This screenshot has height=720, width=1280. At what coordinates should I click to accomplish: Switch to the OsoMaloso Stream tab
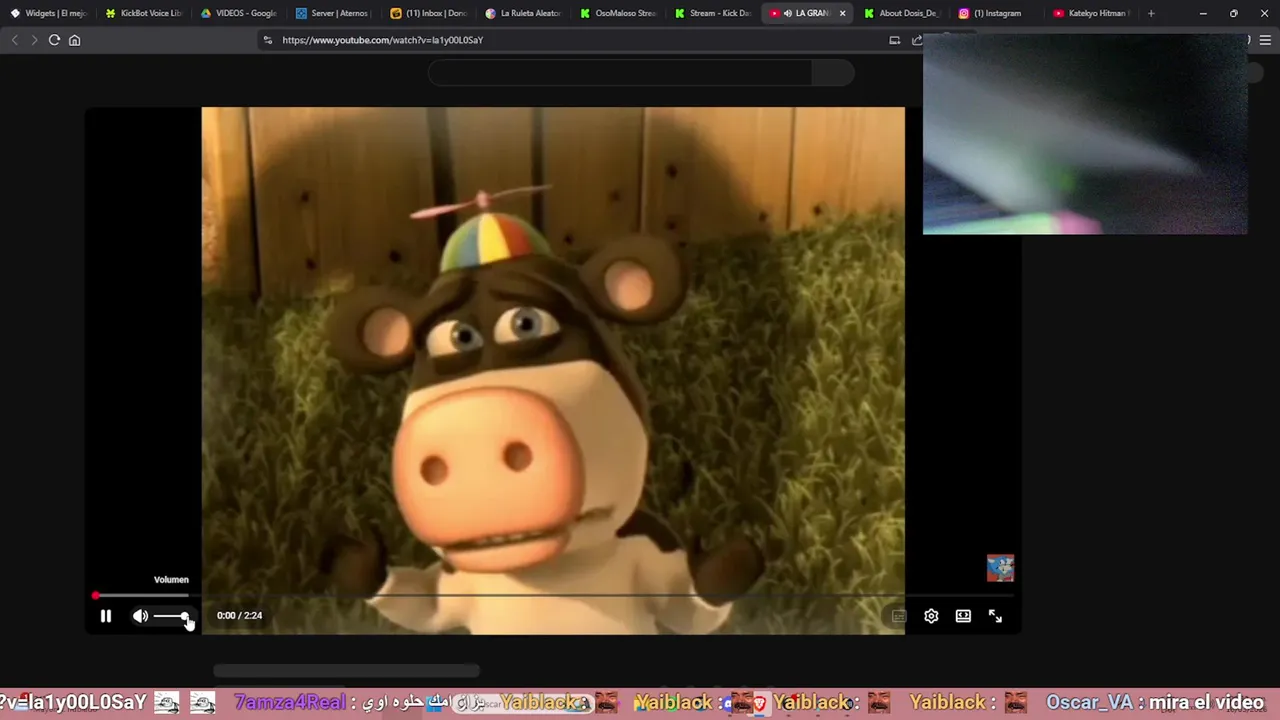(619, 13)
